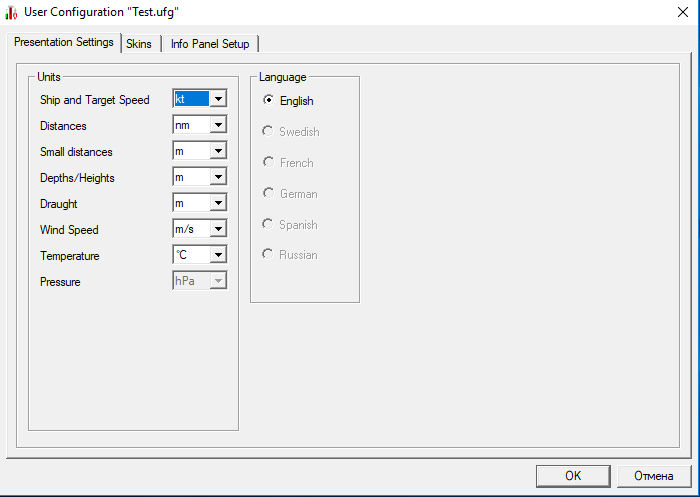Choose the Russian language option

(x=268, y=254)
